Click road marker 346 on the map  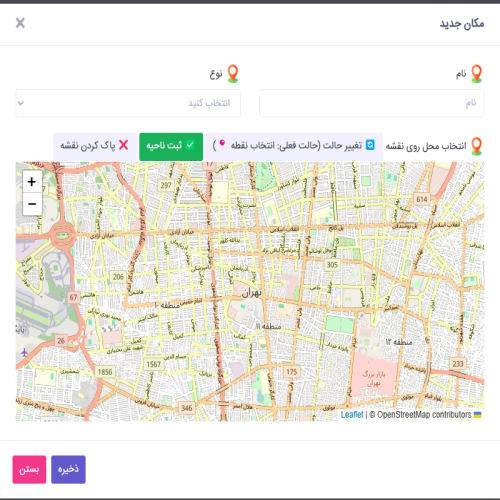(187, 408)
